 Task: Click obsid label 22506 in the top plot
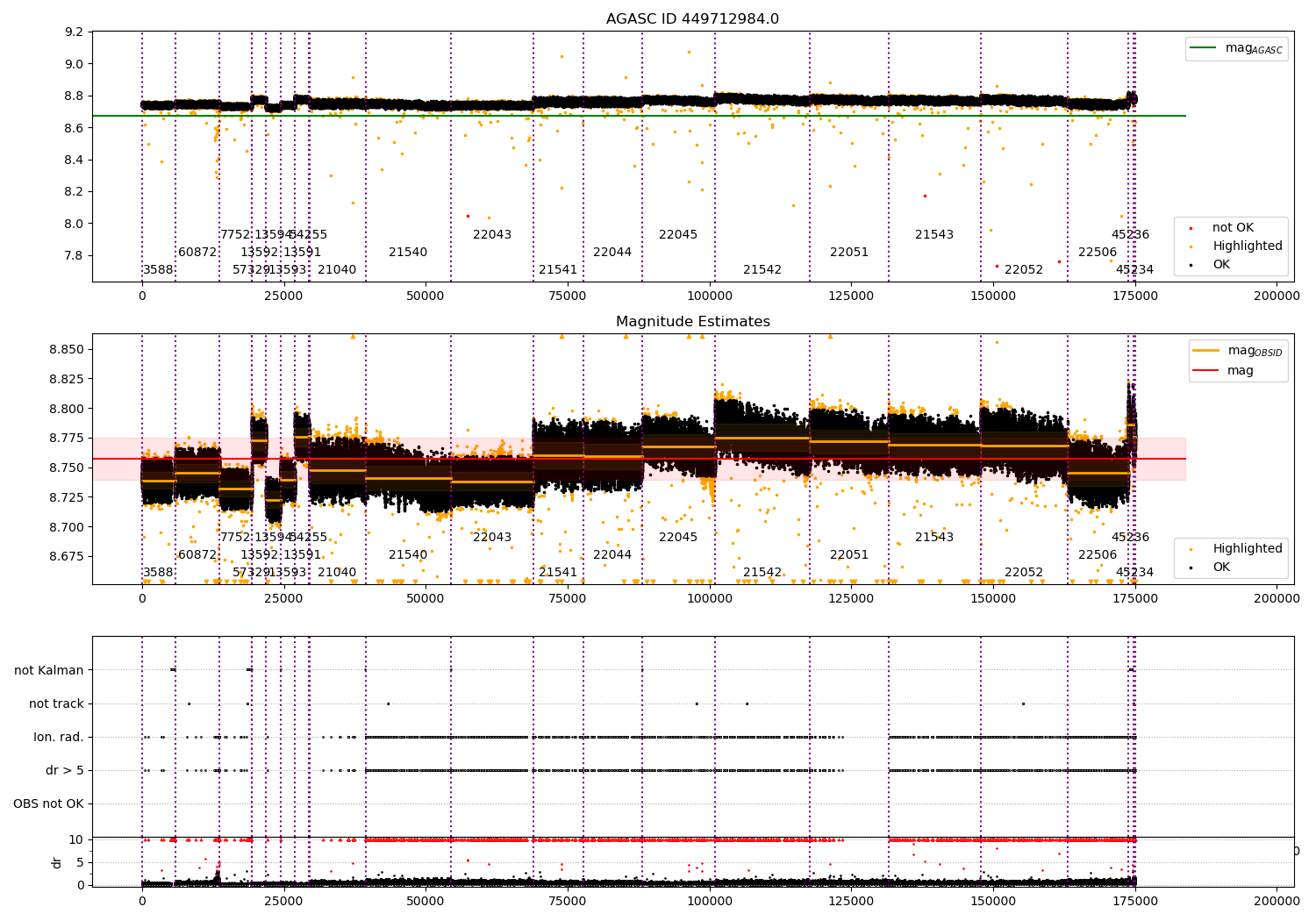(1098, 253)
